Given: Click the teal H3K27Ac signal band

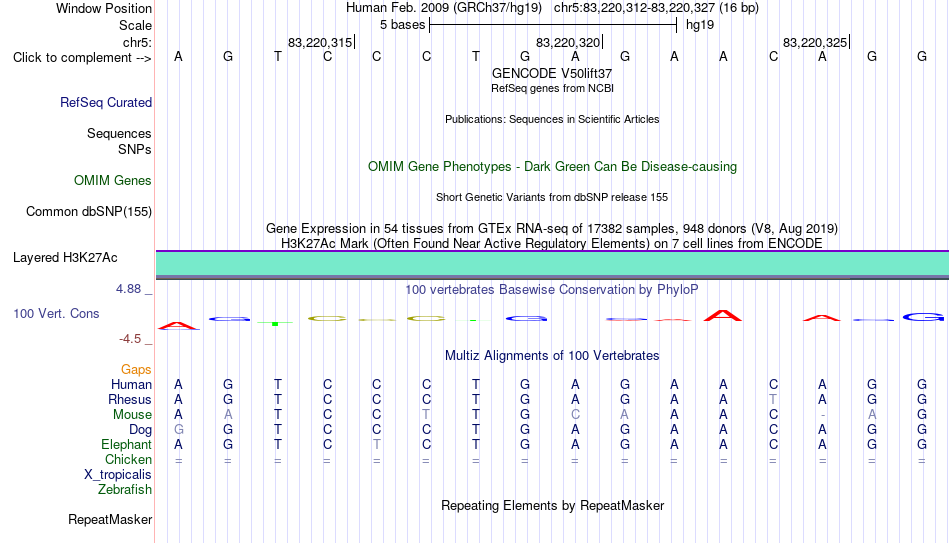Looking at the screenshot, I should 552,264.
